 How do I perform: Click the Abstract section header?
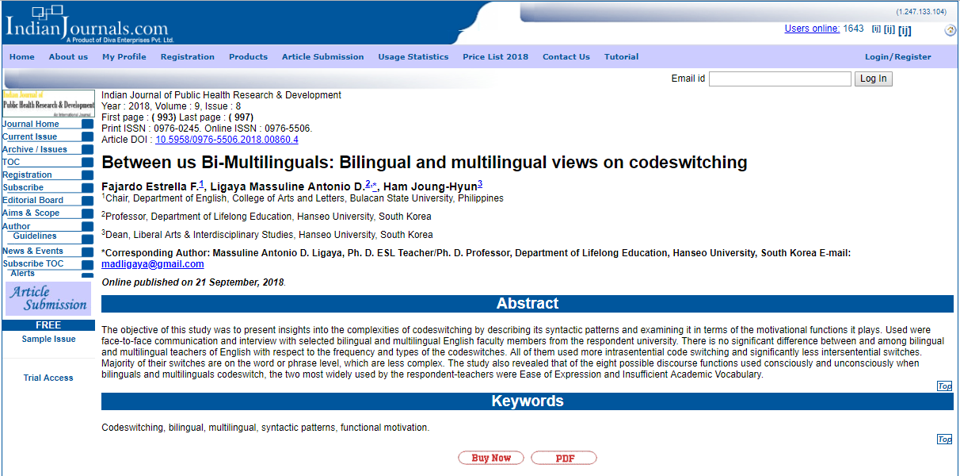(527, 304)
